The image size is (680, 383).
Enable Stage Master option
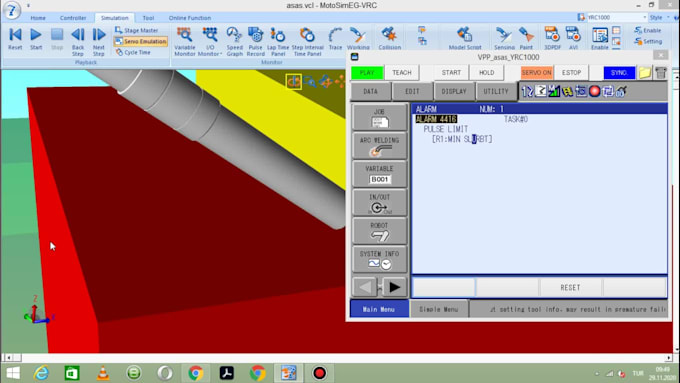[136, 30]
